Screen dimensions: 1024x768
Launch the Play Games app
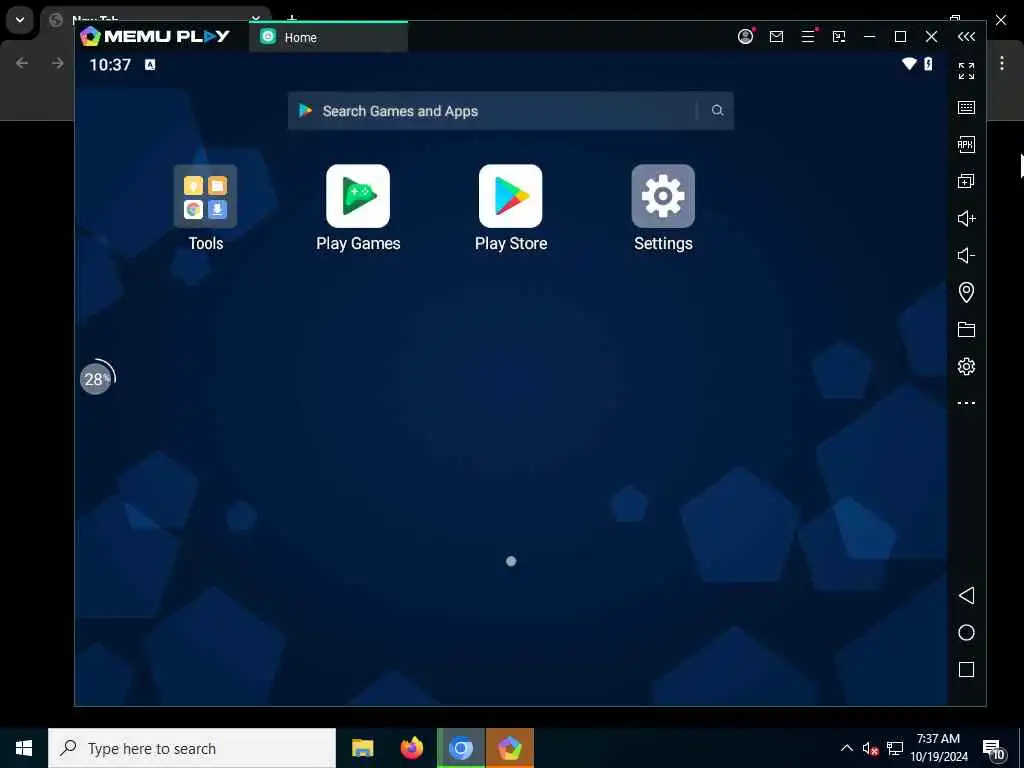[358, 196]
